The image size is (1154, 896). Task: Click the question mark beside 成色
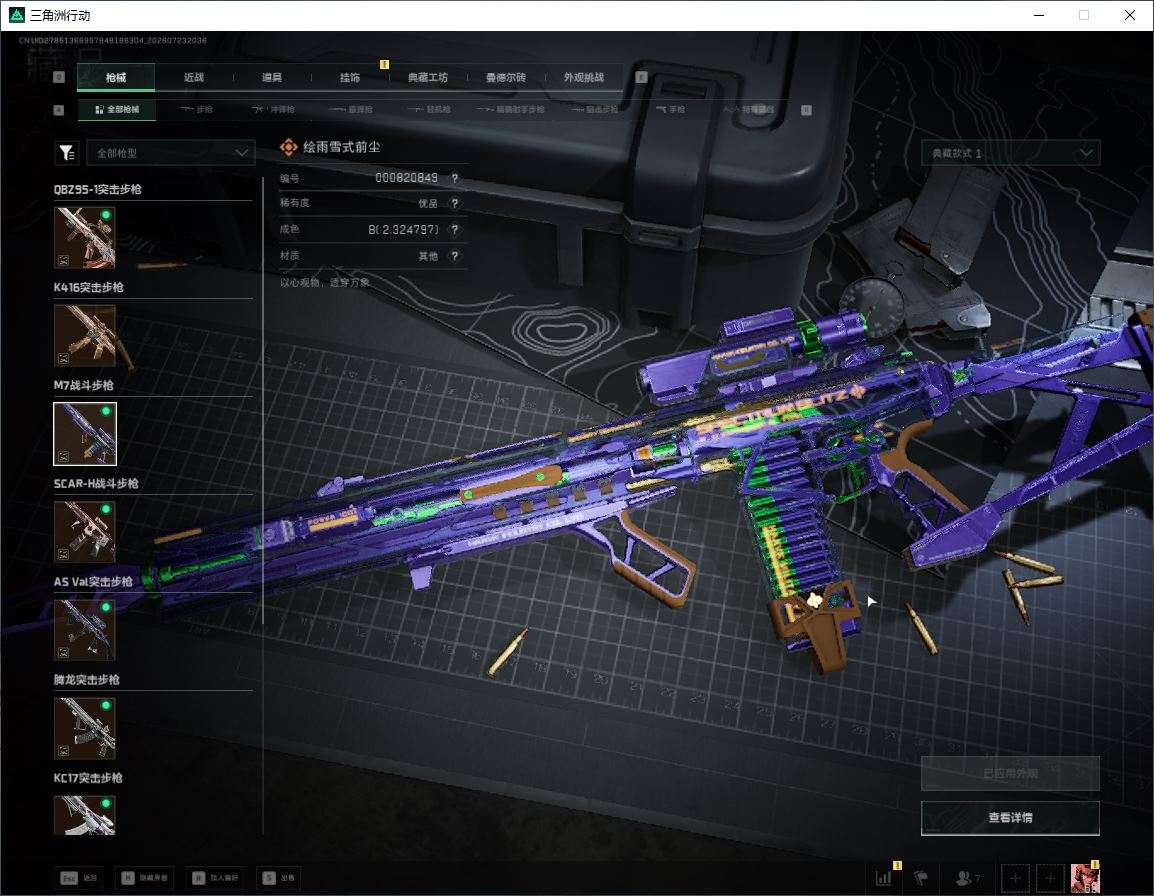[455, 230]
